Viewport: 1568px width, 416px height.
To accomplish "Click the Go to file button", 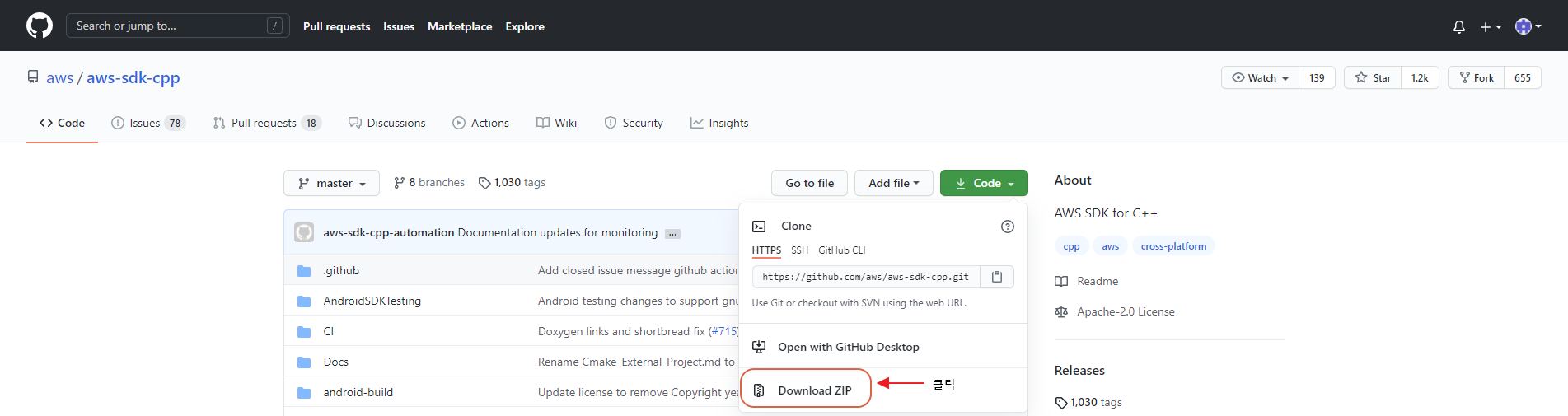I will click(809, 183).
